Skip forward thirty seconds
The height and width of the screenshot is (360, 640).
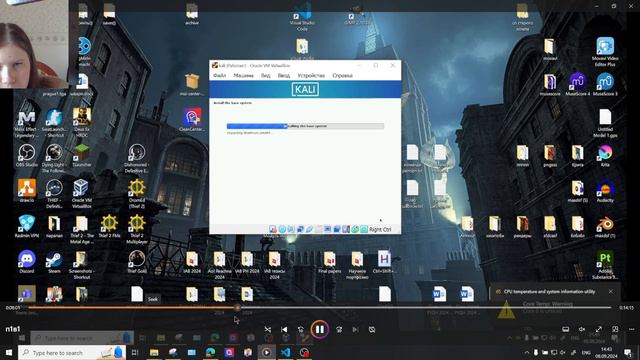339,329
